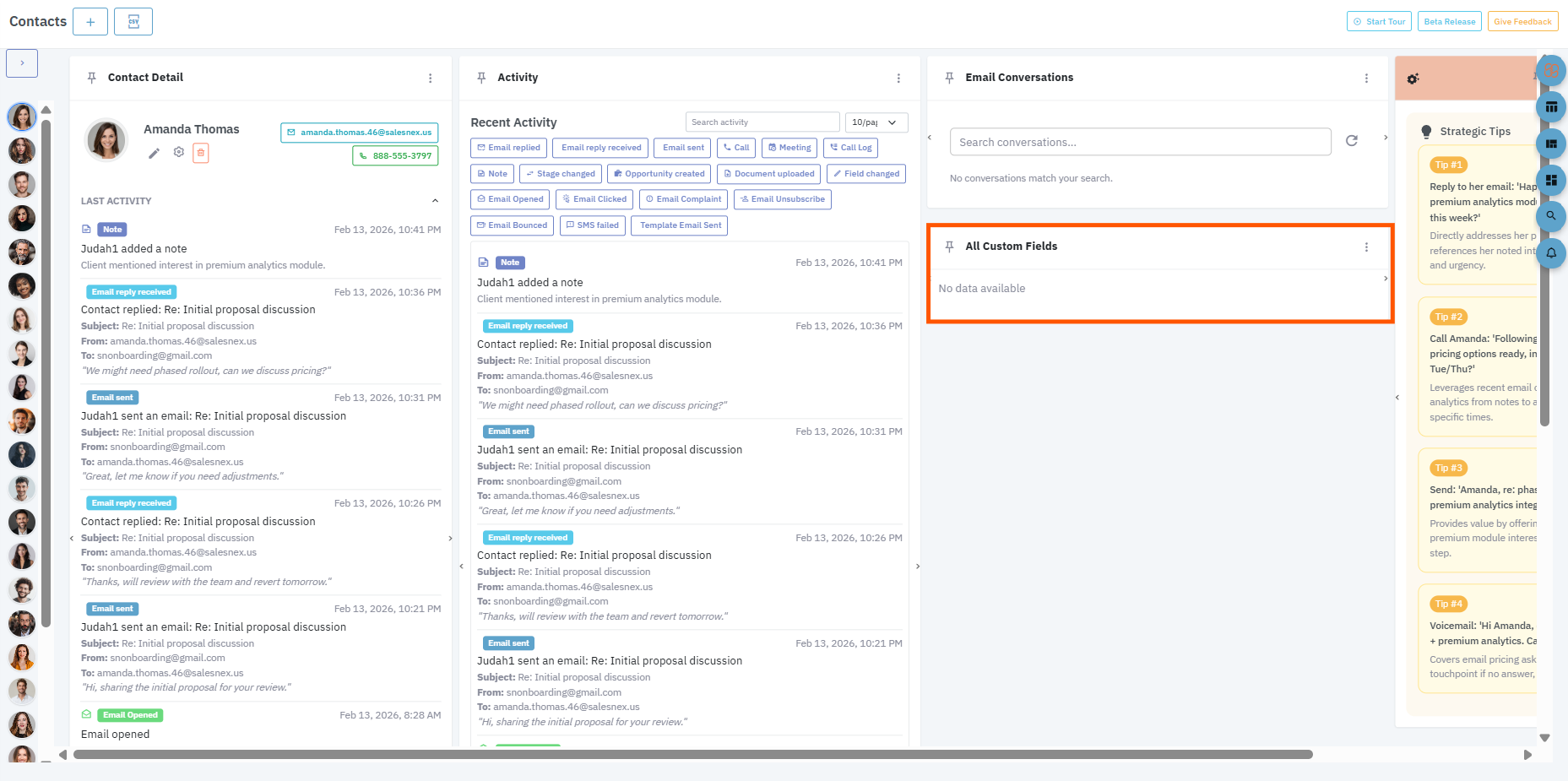Edit Amanda Thomas with the pencil icon
1568x781 pixels.
(x=154, y=153)
